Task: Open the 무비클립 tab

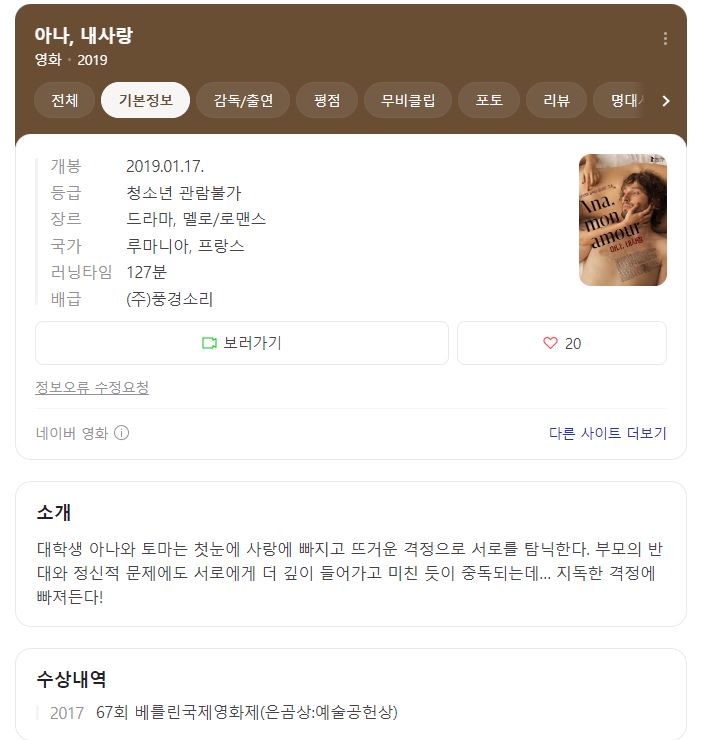Action: click(408, 100)
